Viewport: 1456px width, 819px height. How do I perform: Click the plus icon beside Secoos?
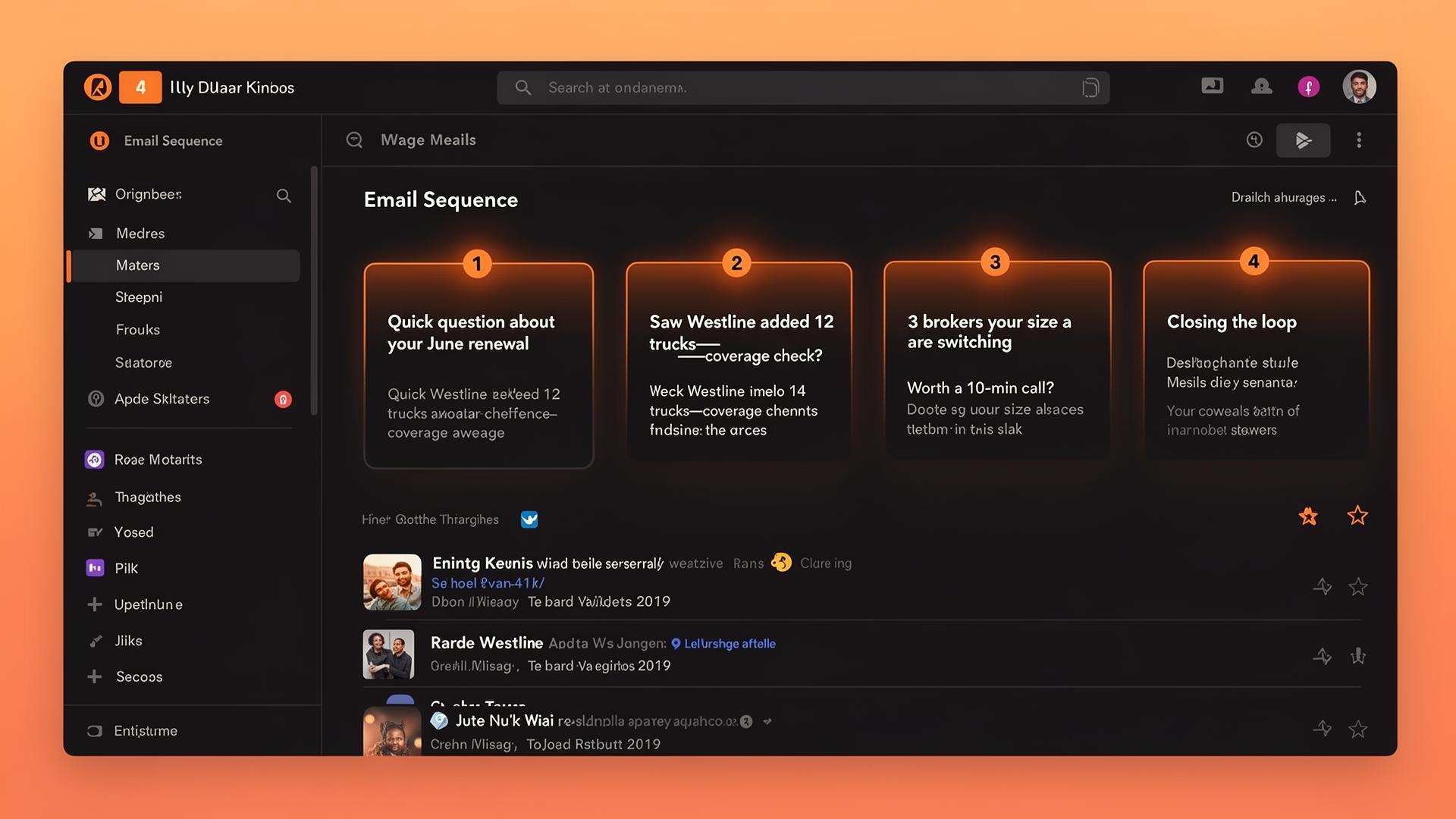[x=94, y=676]
